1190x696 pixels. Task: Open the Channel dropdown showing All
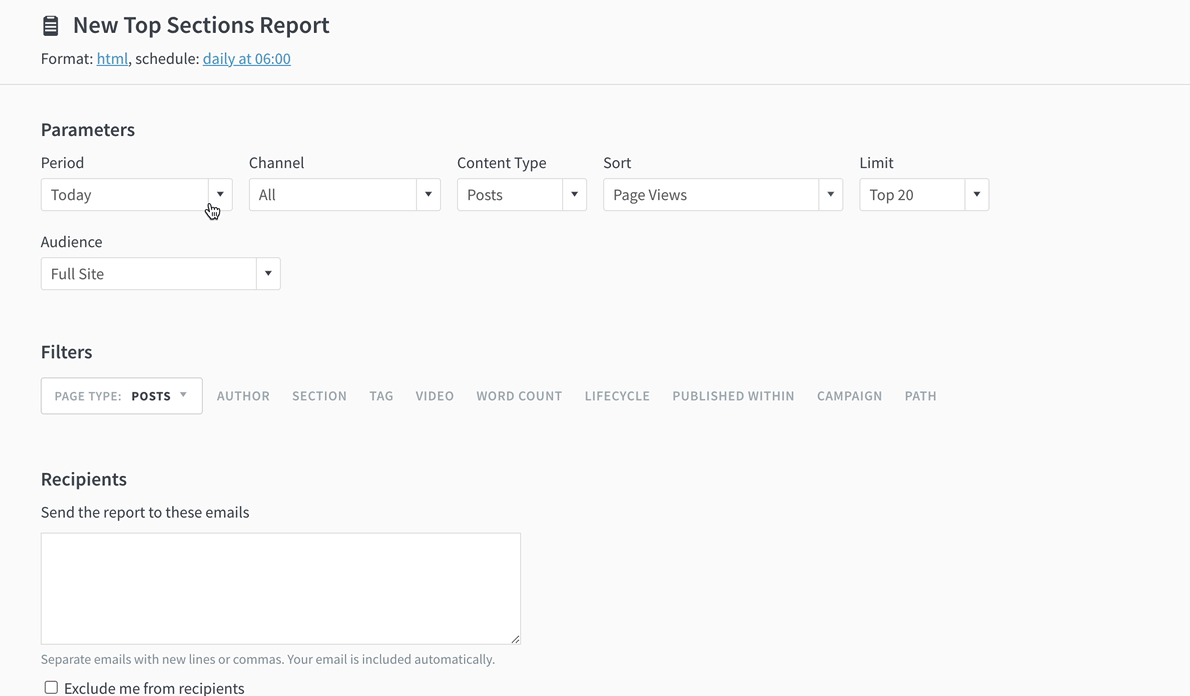(x=345, y=195)
